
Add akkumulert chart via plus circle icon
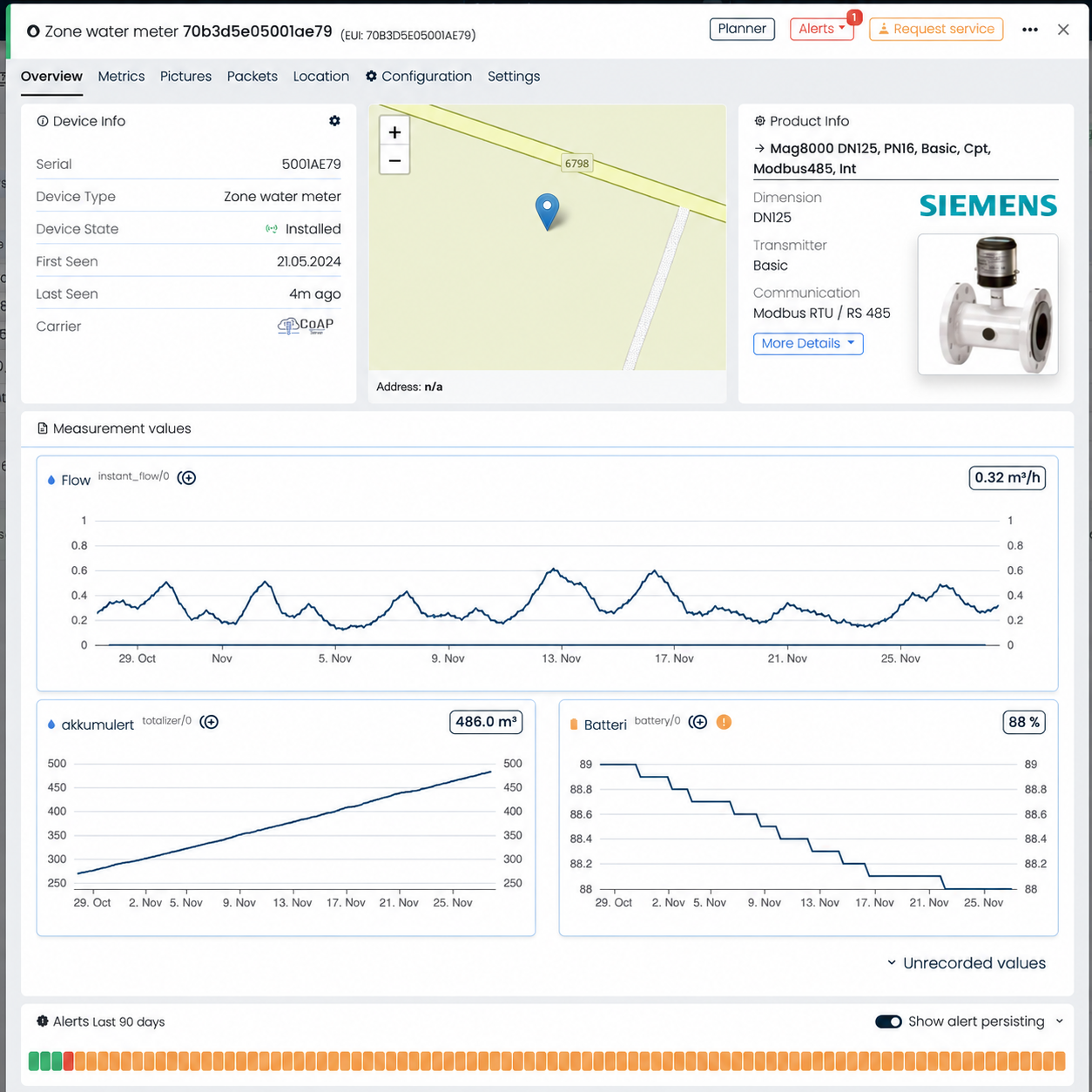click(x=209, y=722)
